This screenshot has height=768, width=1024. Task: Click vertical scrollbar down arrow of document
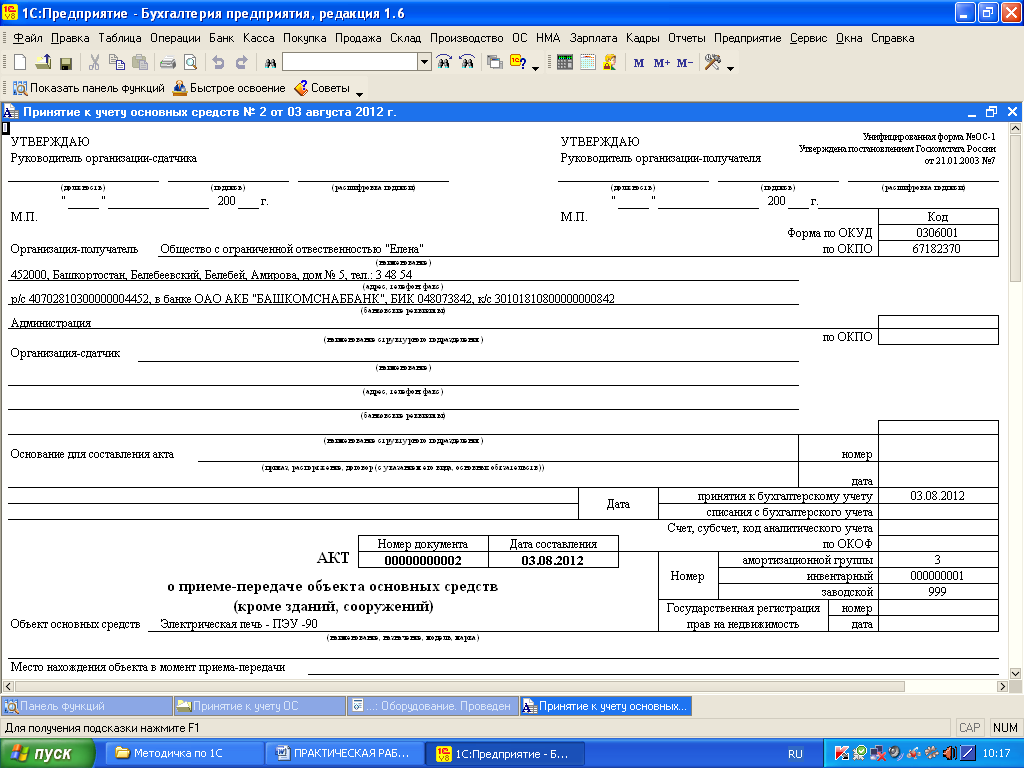point(1015,673)
